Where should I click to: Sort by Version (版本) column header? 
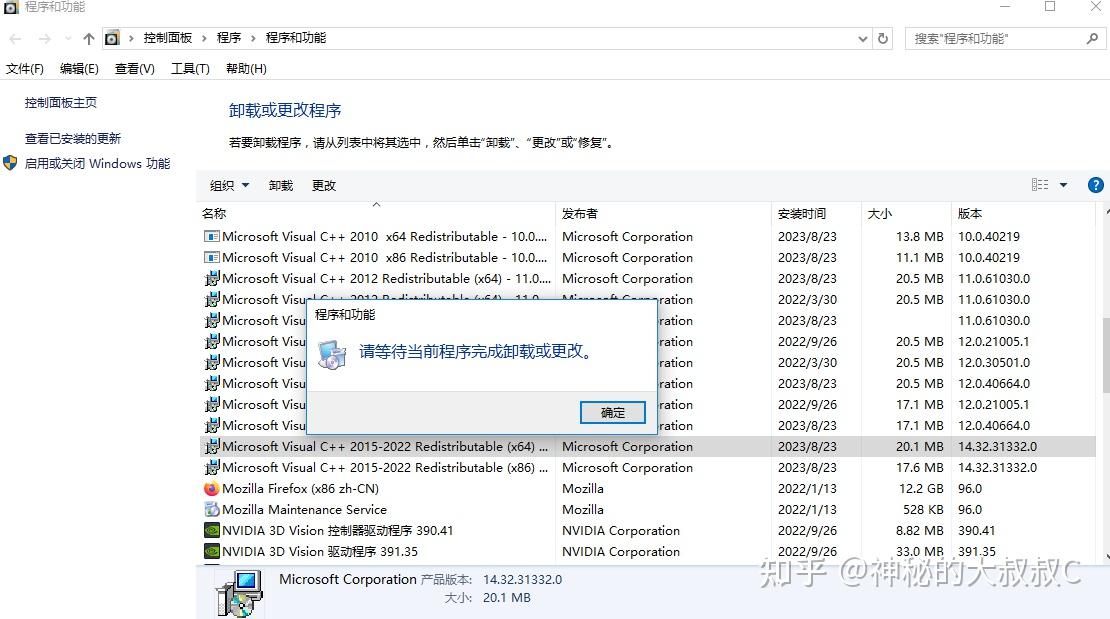point(1024,213)
